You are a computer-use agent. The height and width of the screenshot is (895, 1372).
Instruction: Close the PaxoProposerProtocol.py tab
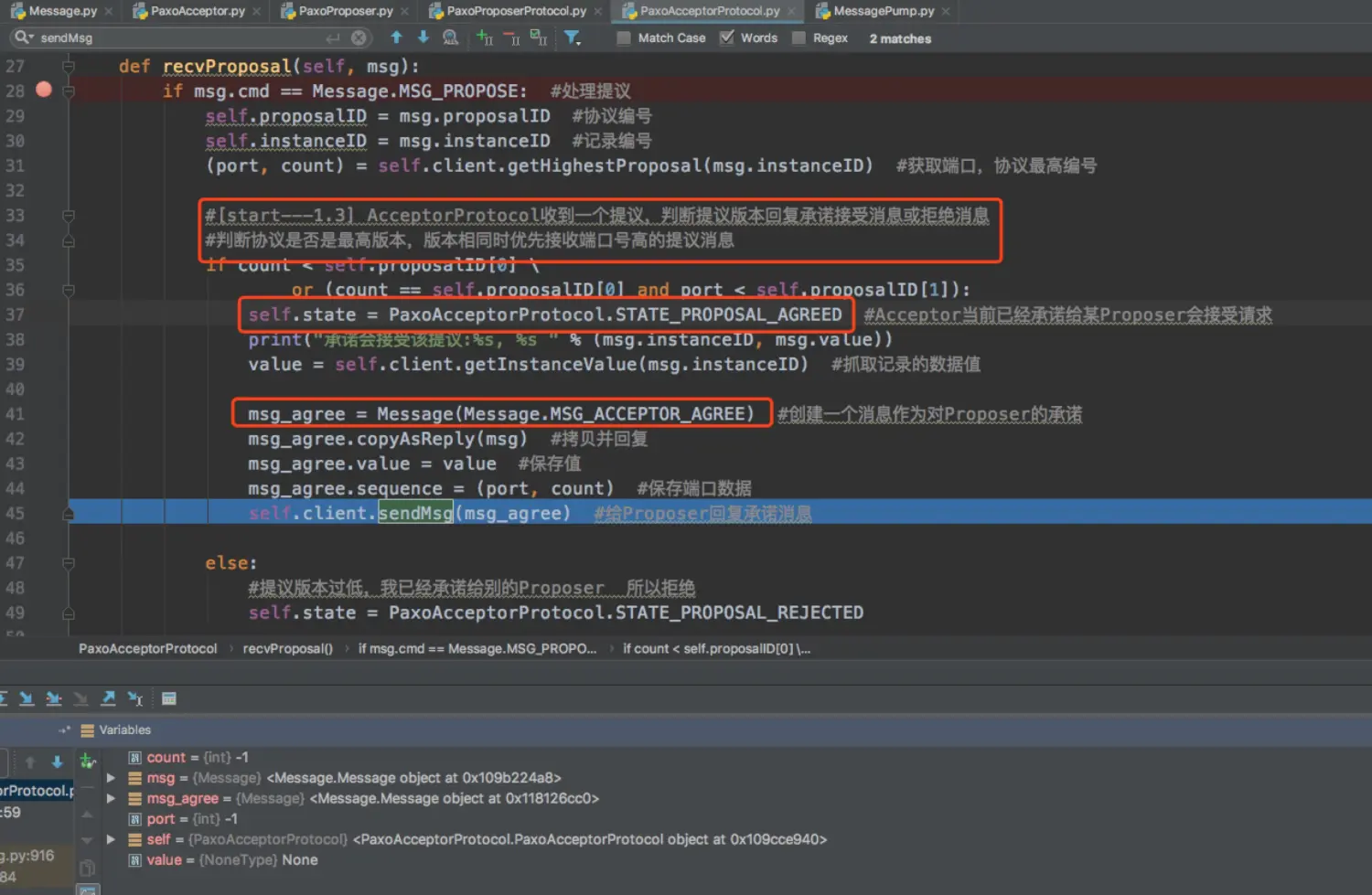[598, 11]
